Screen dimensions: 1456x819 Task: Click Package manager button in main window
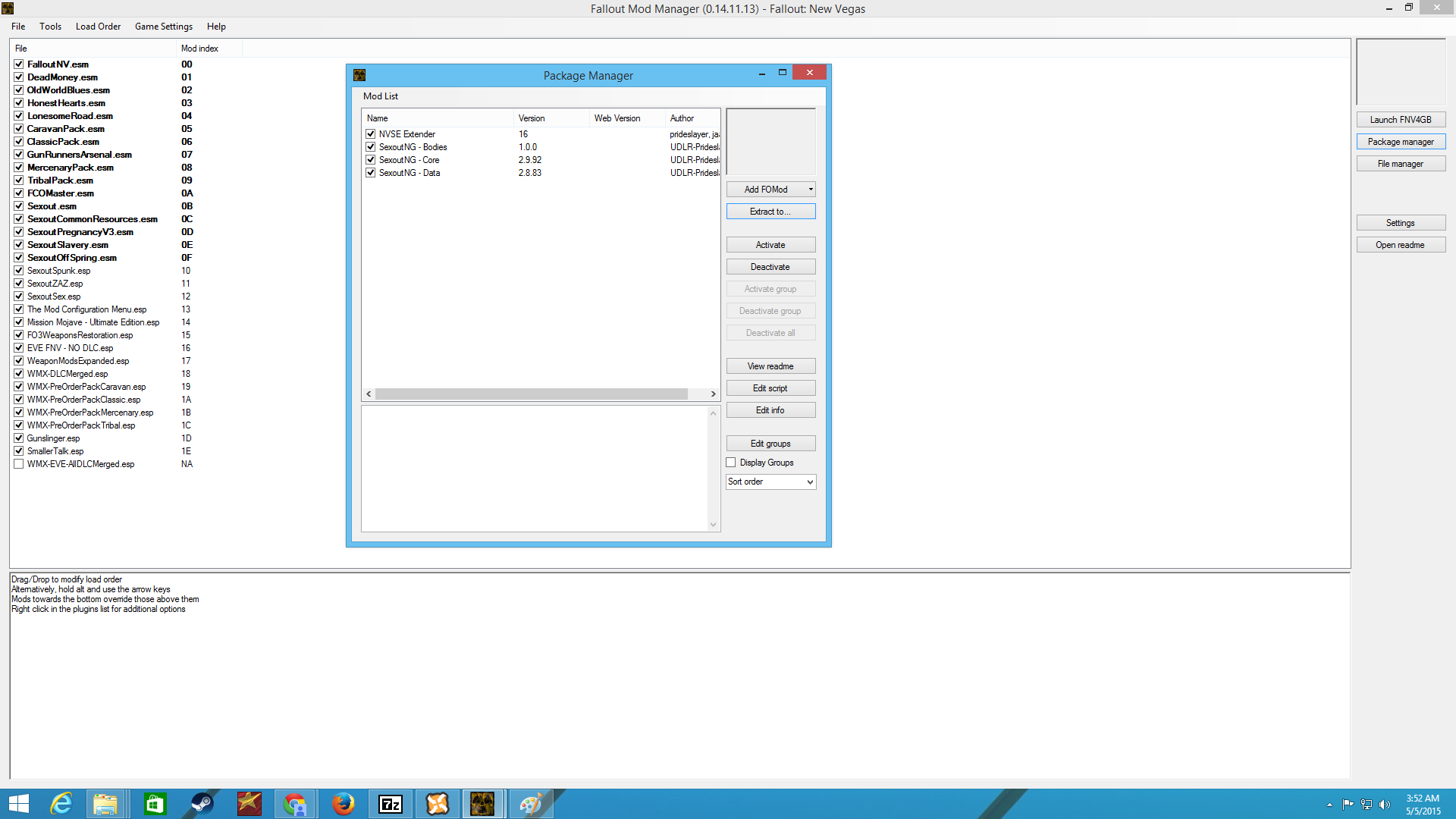(1401, 142)
